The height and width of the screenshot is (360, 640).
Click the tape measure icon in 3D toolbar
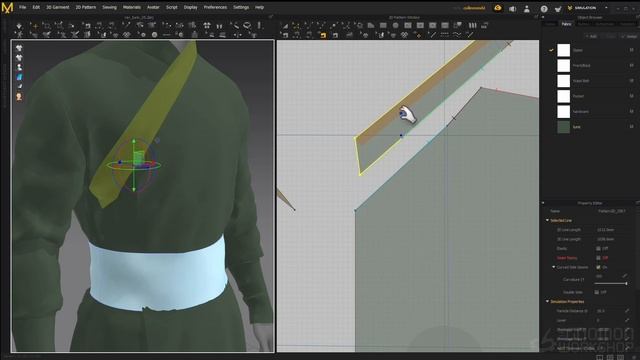247,26
